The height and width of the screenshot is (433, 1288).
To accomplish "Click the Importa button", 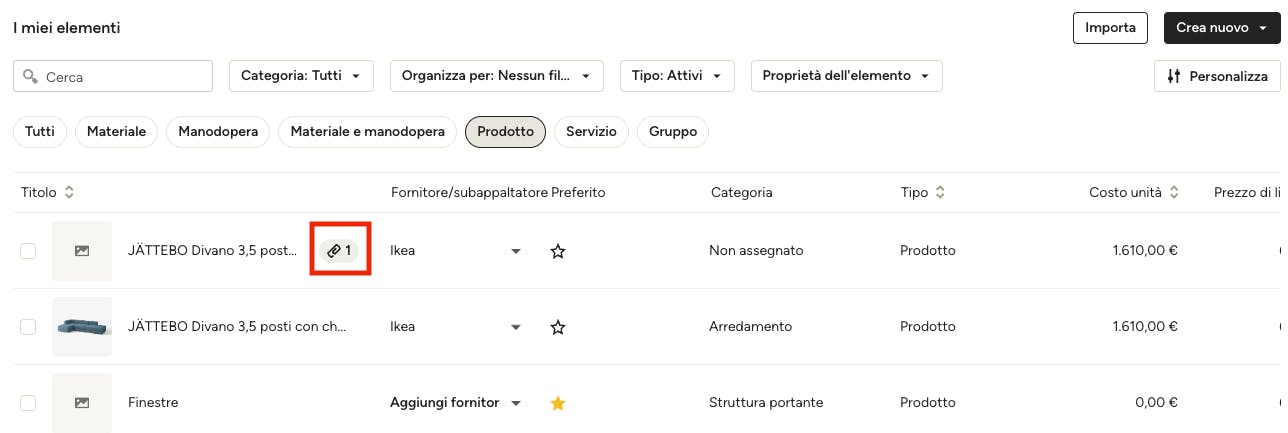I will coord(1110,28).
